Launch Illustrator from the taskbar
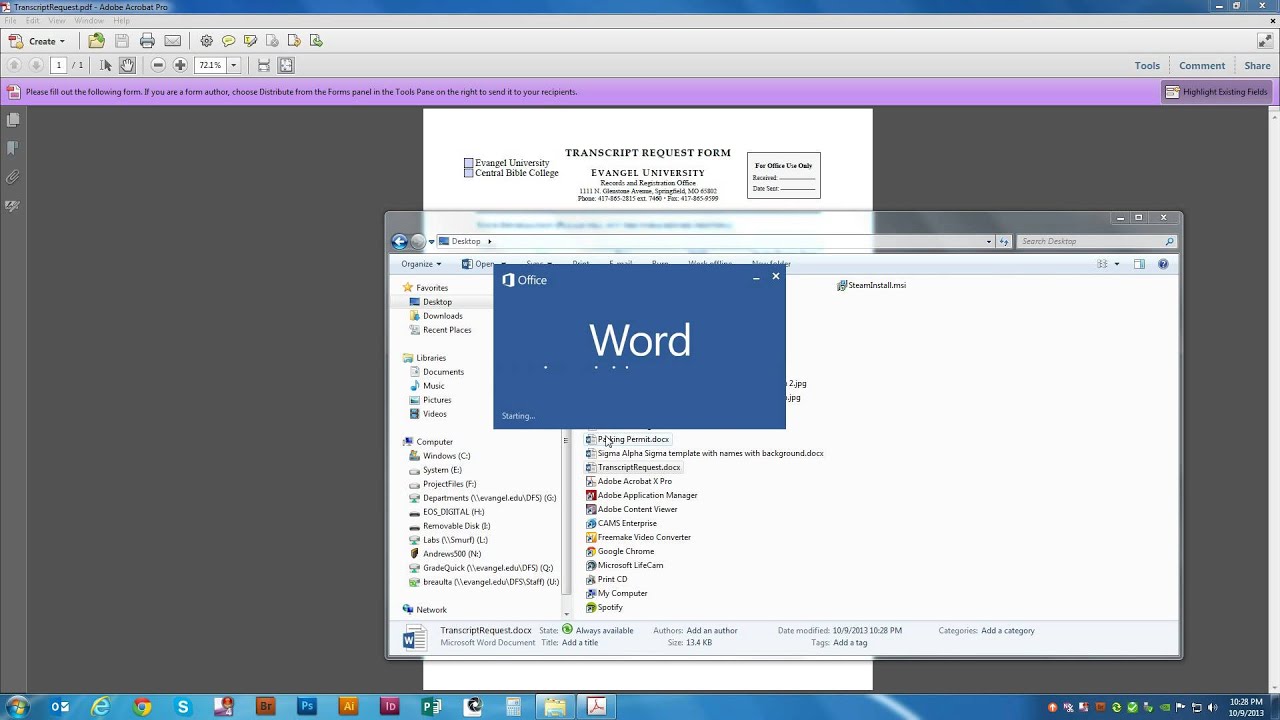The image size is (1280, 720). pyautogui.click(x=349, y=706)
